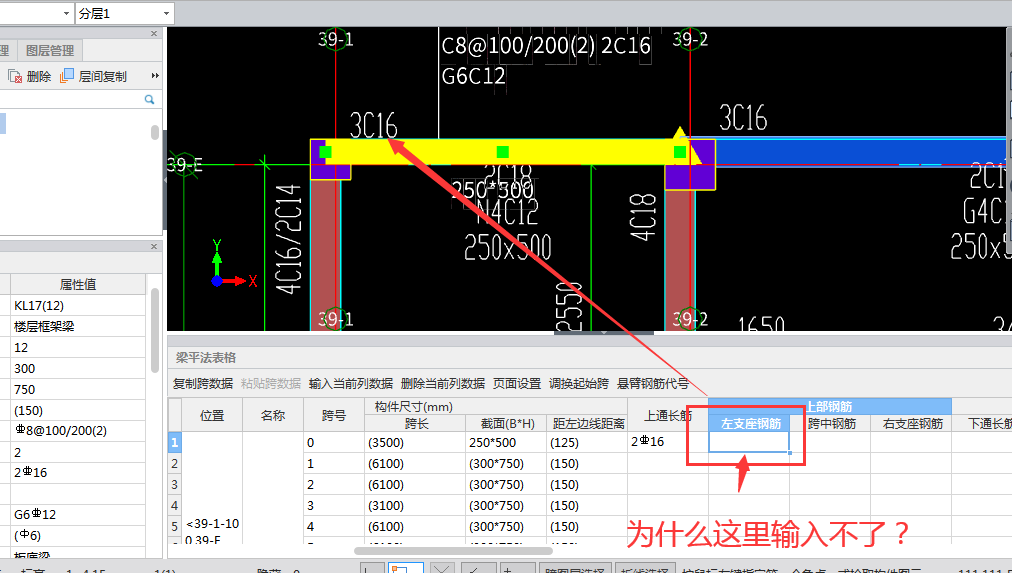Click the empty 左支座钢筋 cell in row 1
1012x573 pixels.
tap(749, 442)
